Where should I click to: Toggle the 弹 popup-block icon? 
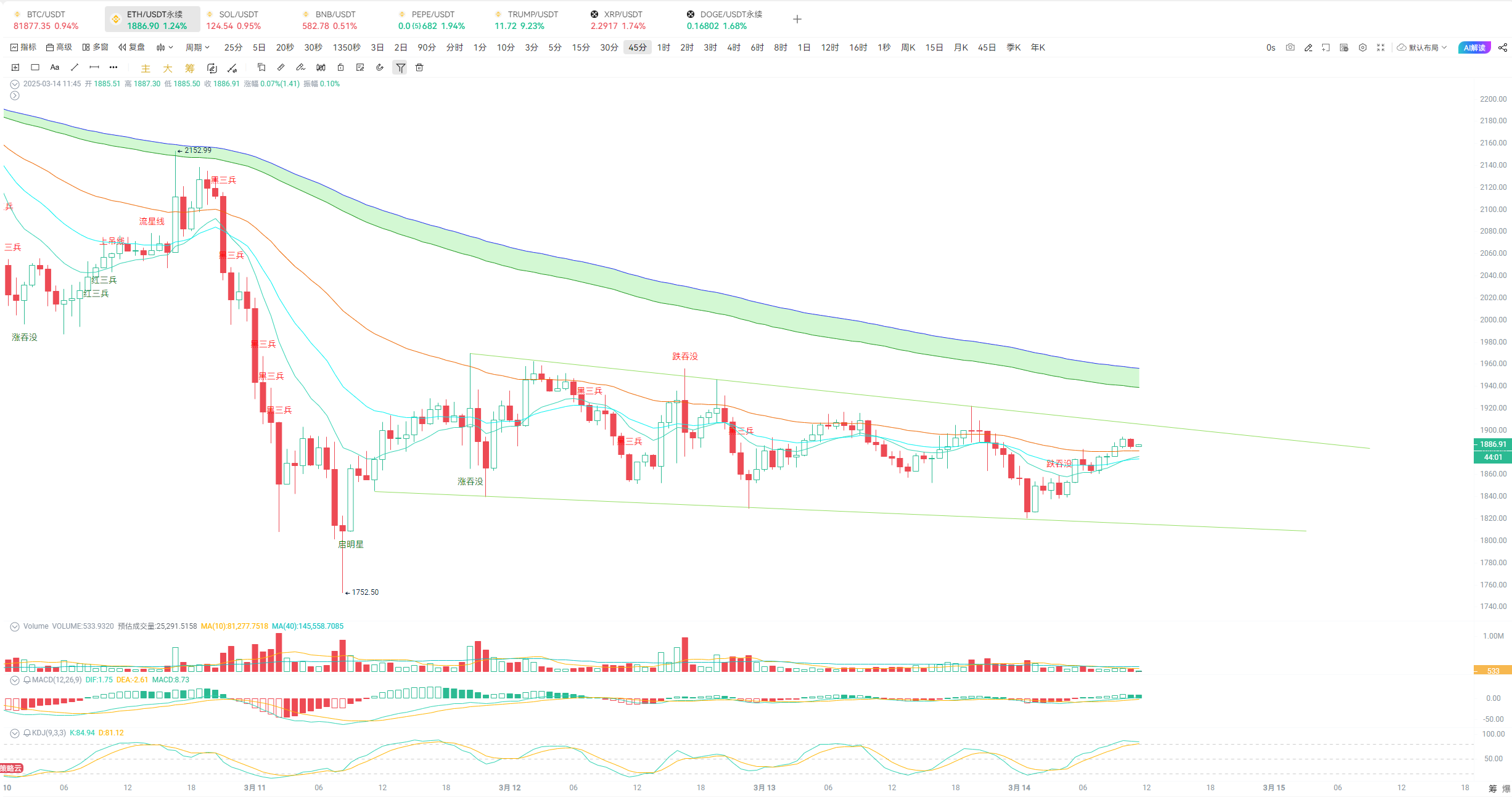click(x=1344, y=47)
